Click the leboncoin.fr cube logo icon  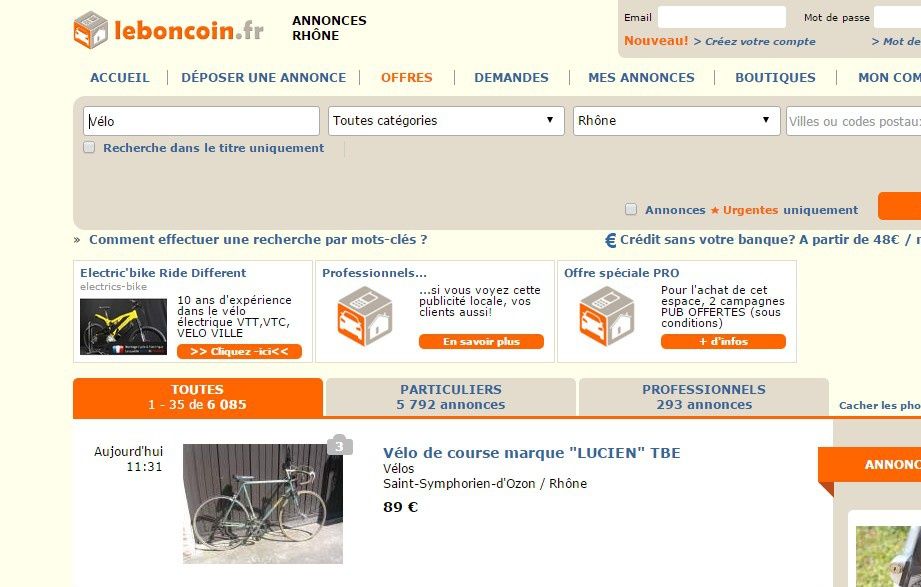[90, 30]
